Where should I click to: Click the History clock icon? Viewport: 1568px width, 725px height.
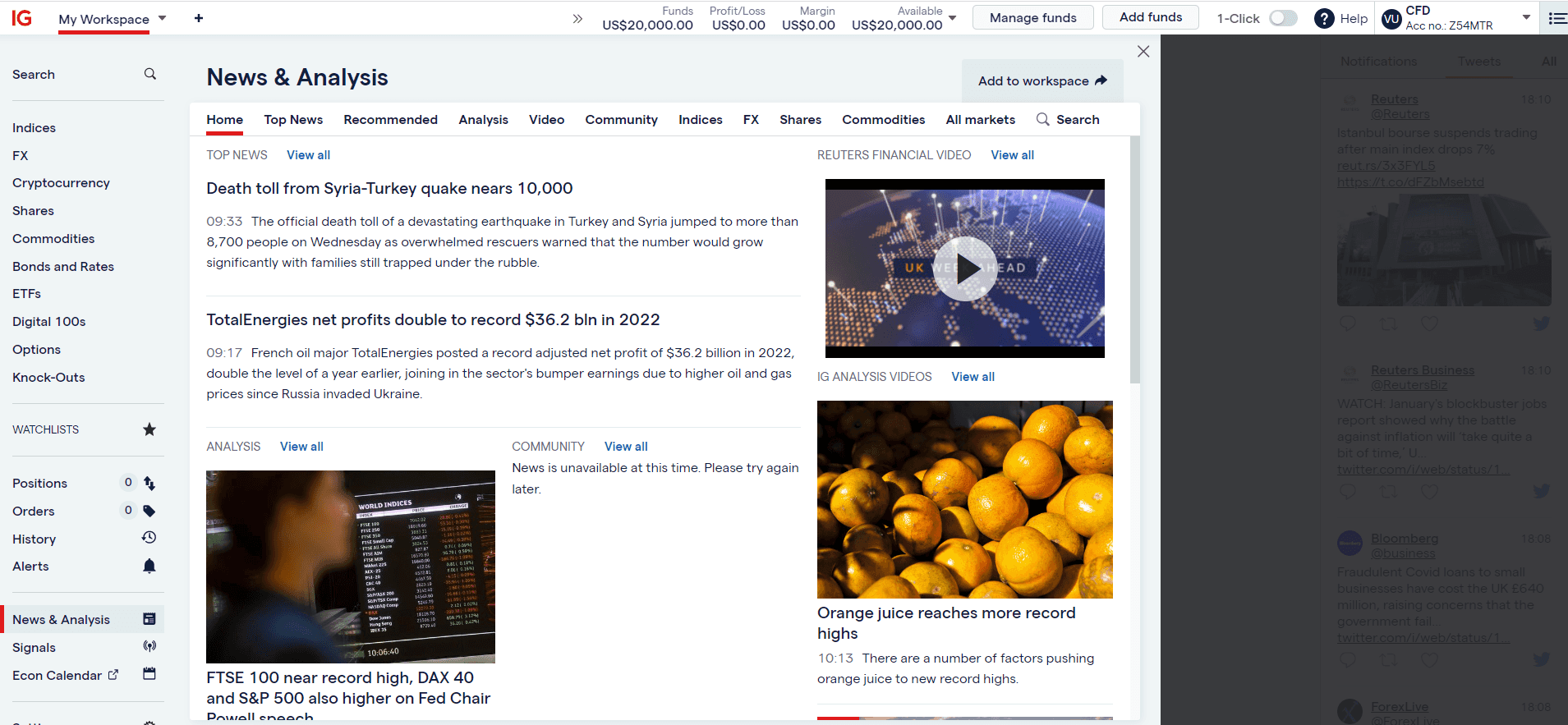[x=149, y=538]
